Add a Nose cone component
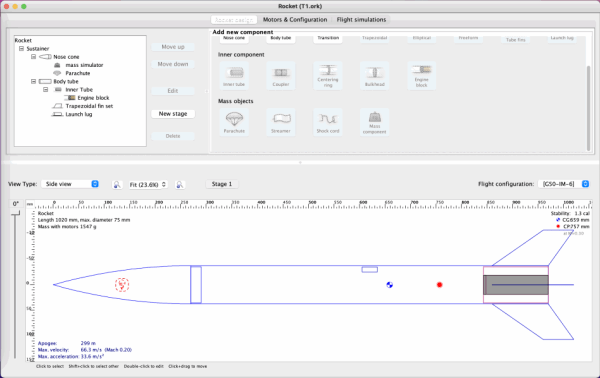Viewport: 600px width, 378px height. coord(234,38)
